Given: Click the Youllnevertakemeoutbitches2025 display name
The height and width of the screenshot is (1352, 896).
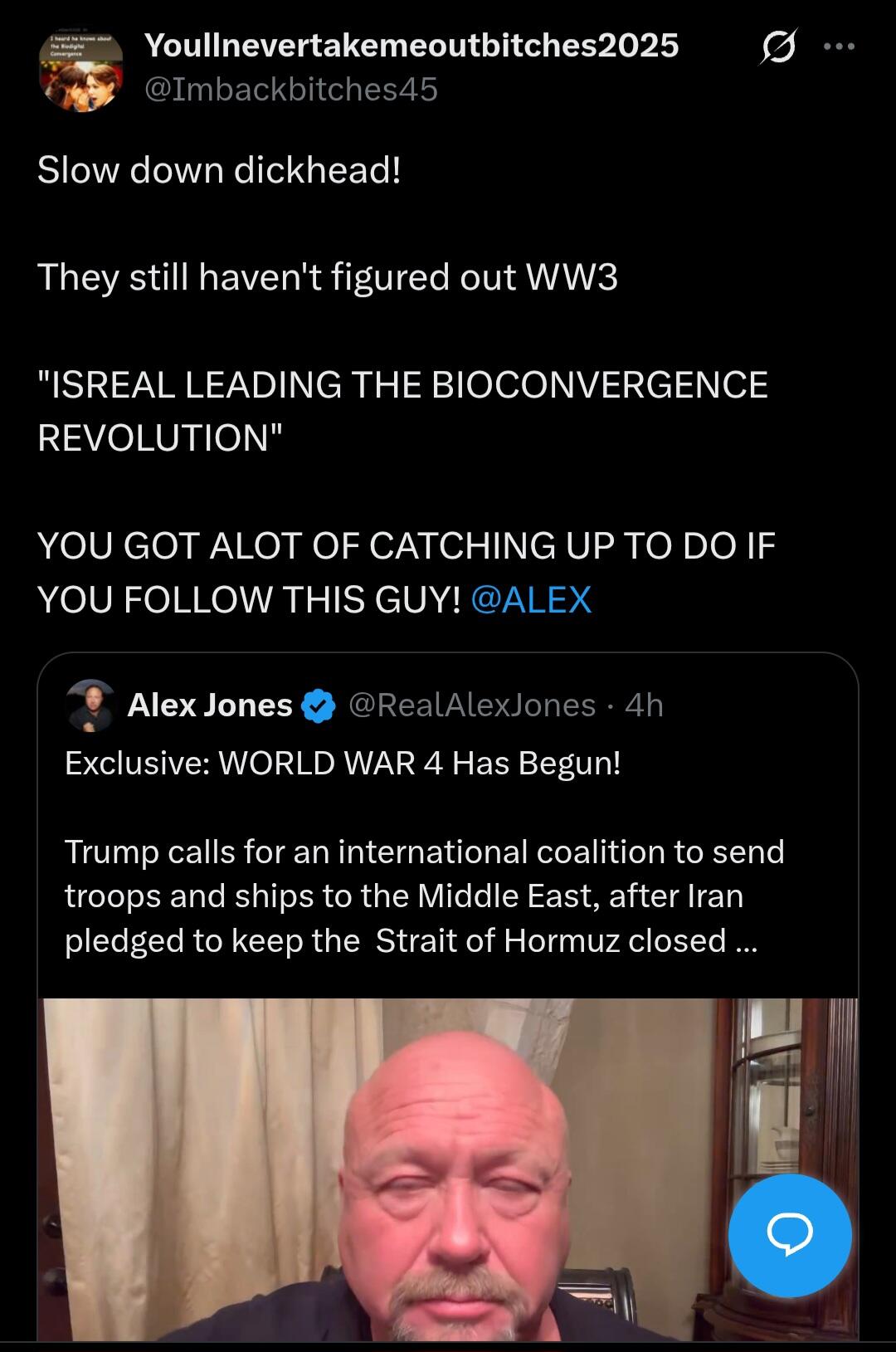Looking at the screenshot, I should [x=411, y=46].
